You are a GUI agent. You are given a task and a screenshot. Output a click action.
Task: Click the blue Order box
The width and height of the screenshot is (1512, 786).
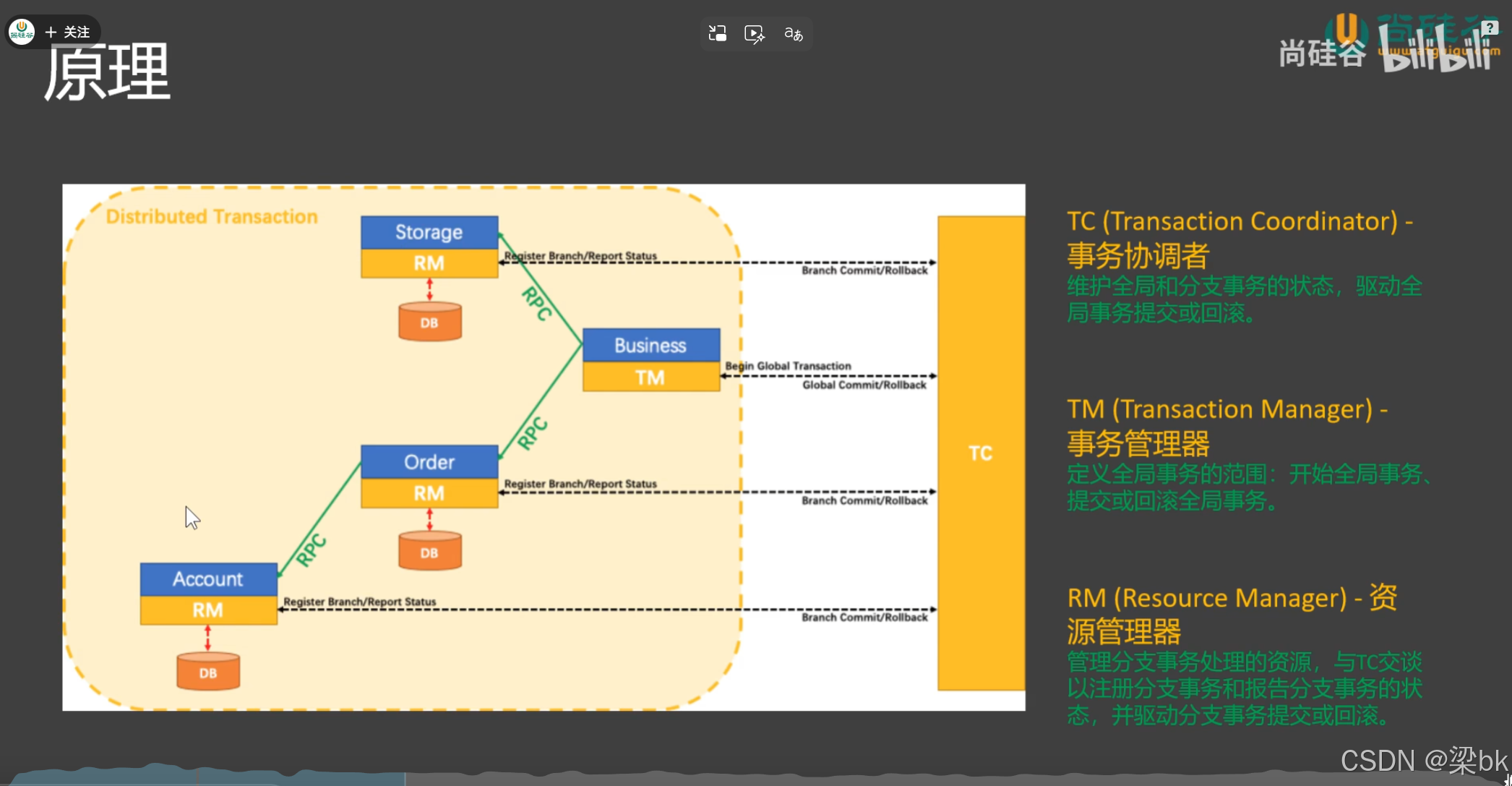pos(429,462)
